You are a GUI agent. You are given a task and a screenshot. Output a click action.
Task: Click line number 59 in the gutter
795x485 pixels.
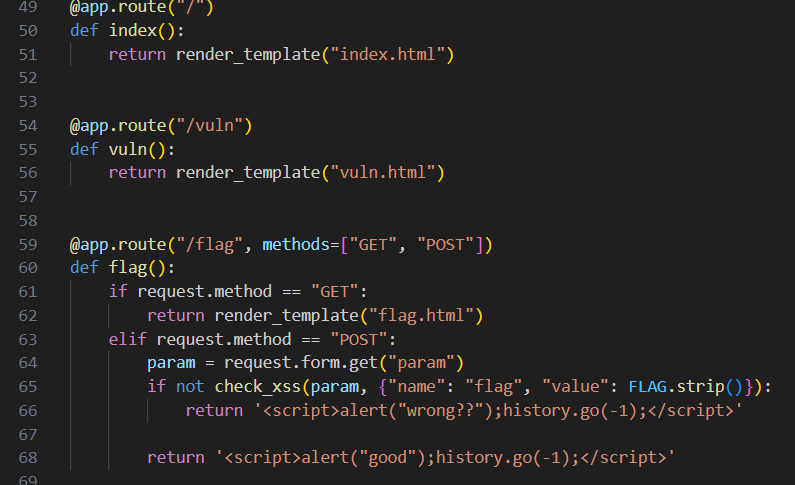click(x=28, y=244)
